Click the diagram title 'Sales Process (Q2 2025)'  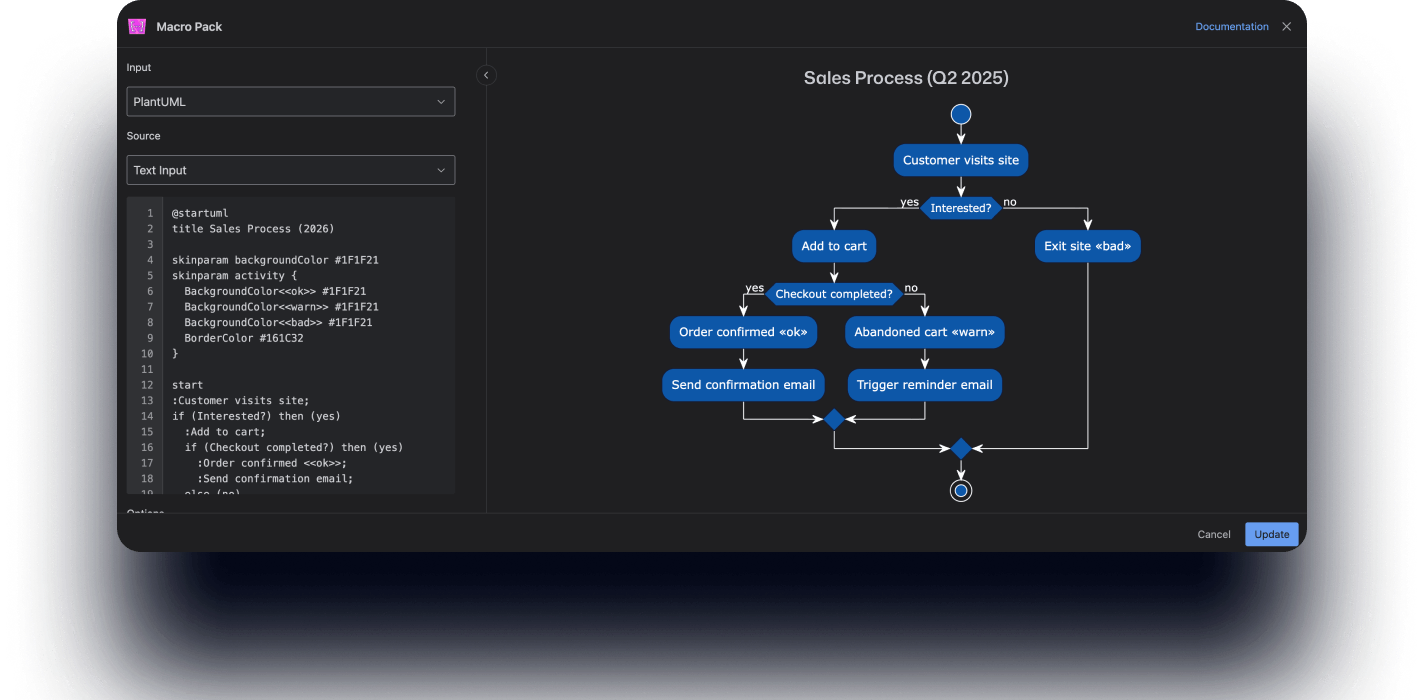[x=906, y=78]
